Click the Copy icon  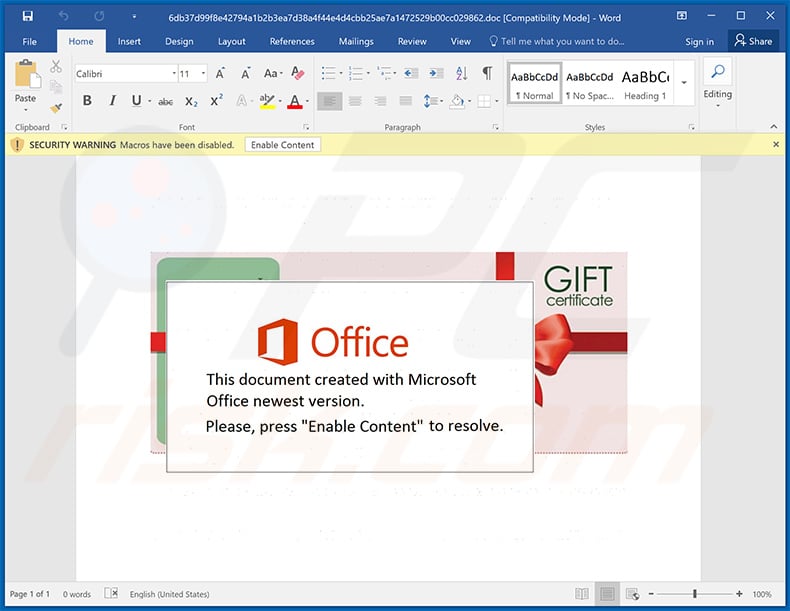coord(56,87)
